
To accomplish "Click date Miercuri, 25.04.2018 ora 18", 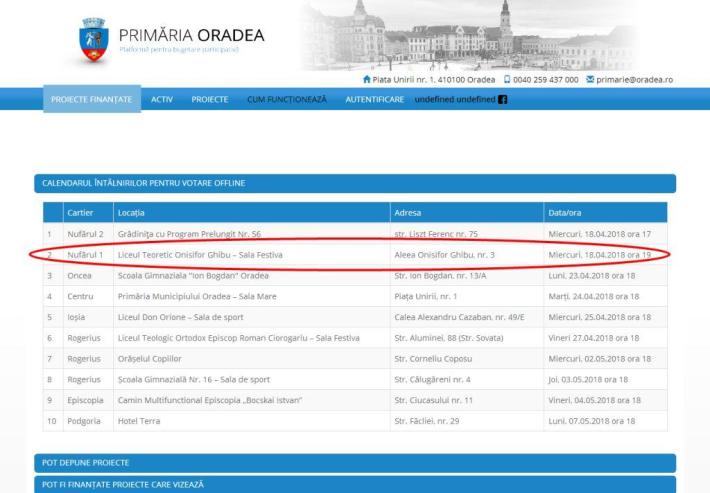I will pyautogui.click(x=600, y=317).
